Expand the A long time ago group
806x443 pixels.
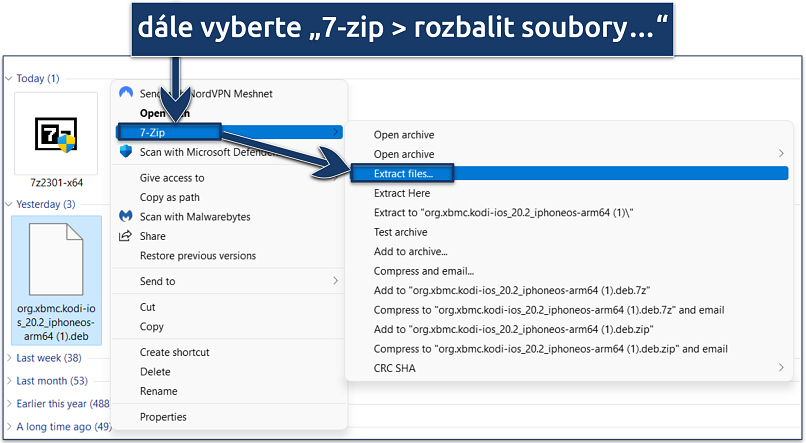(x=9, y=427)
